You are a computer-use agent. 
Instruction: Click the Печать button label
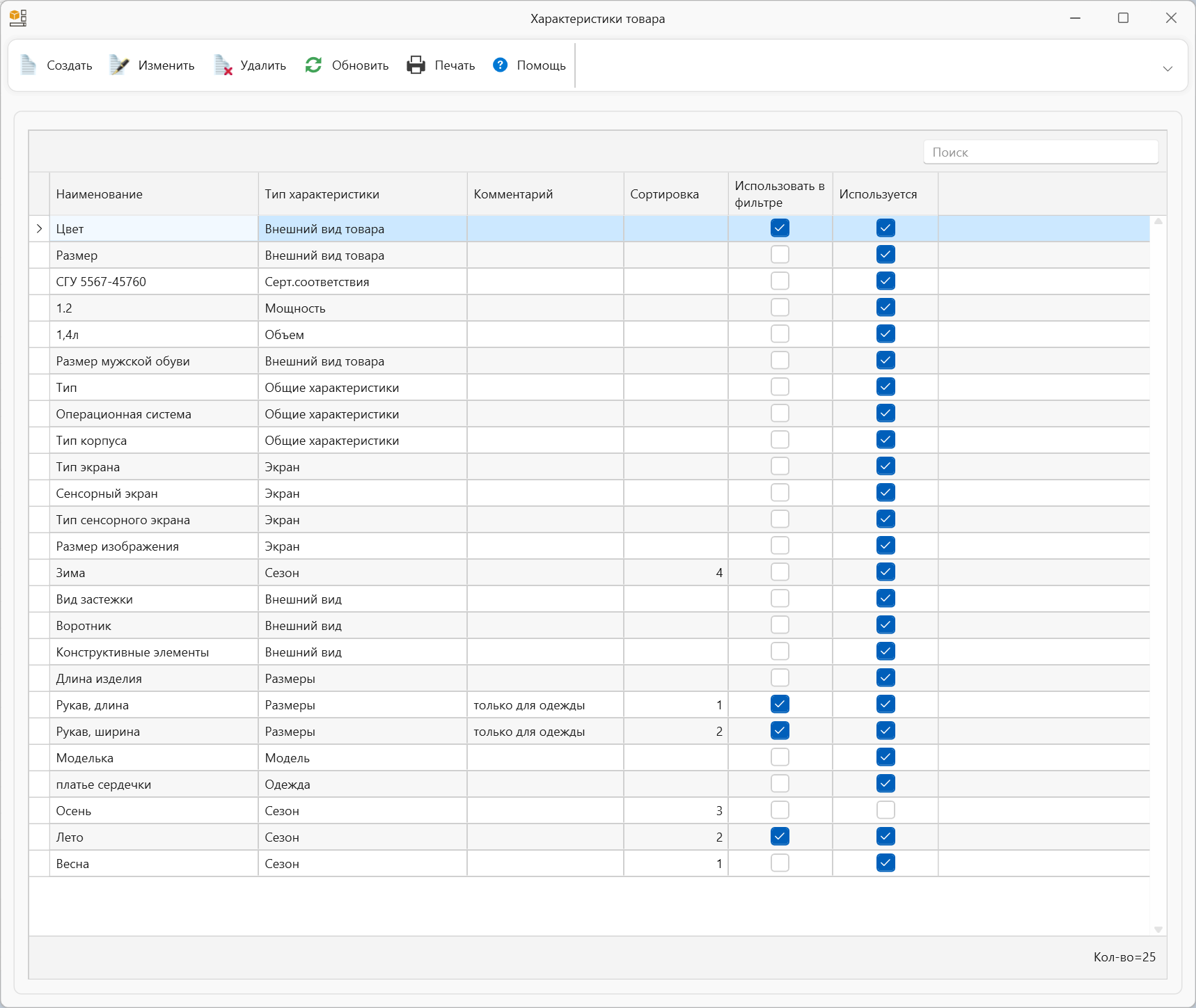tap(455, 65)
